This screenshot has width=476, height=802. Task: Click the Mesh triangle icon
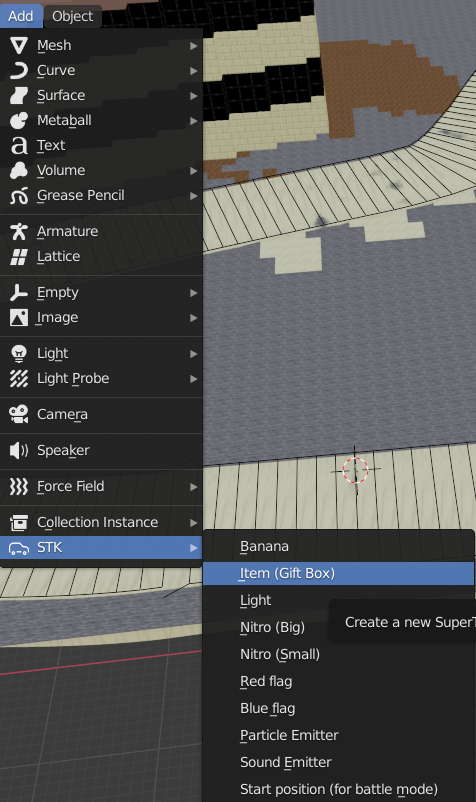pyautogui.click(x=19, y=46)
